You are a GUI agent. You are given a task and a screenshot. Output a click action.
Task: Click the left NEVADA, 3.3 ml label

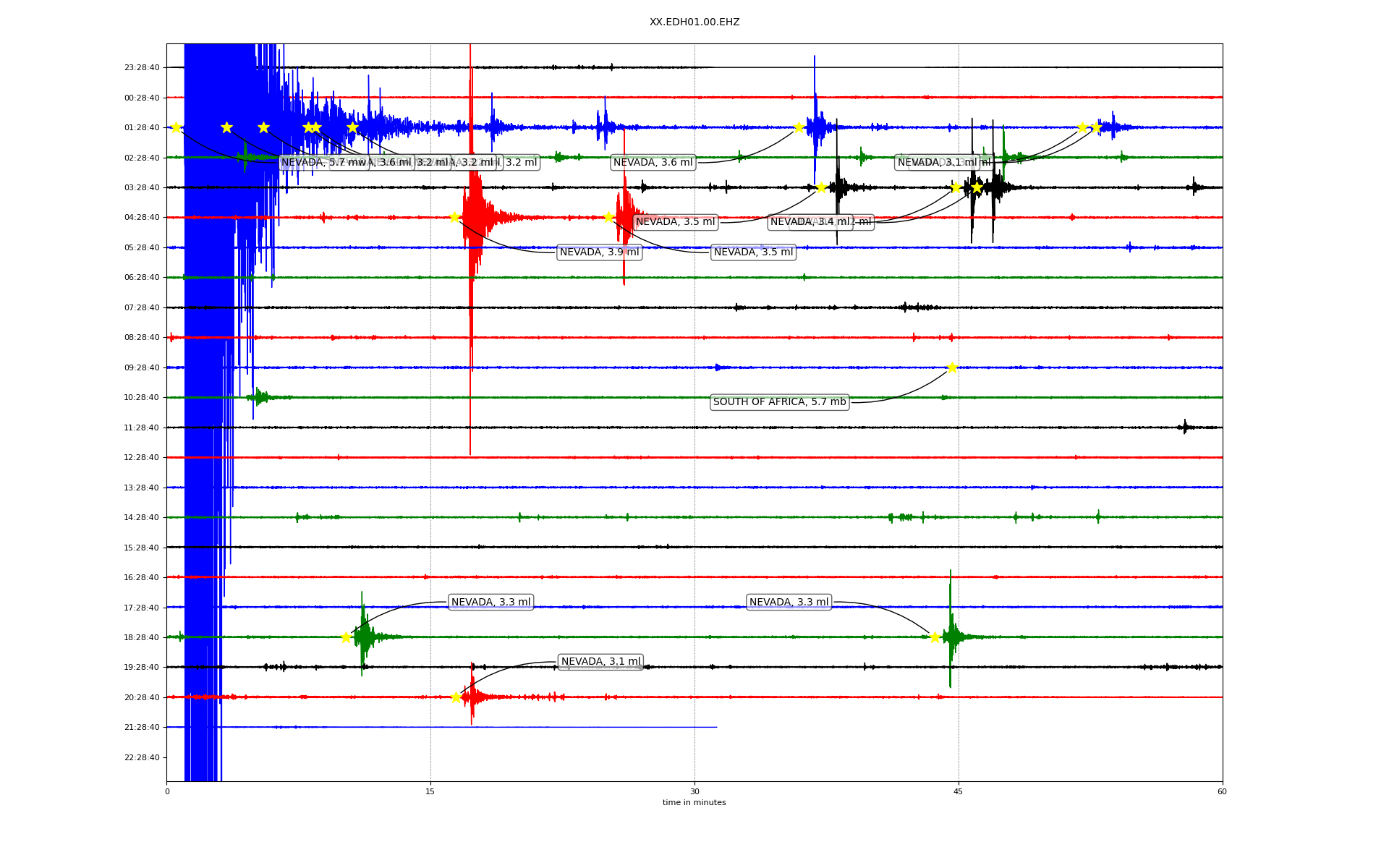pos(490,603)
